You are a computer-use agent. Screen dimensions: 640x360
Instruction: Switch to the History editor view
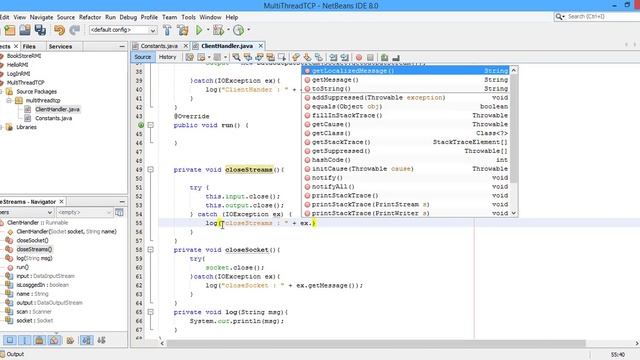tap(167, 57)
